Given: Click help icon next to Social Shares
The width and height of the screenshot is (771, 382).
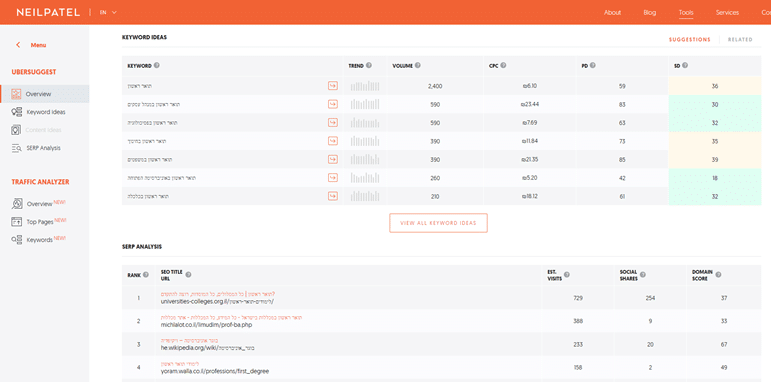Looking at the screenshot, I should [x=643, y=275].
